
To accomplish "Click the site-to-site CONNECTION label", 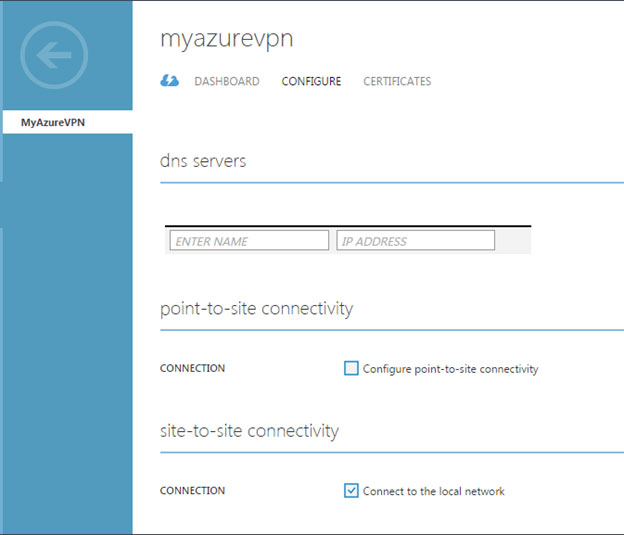I will click(x=192, y=490).
